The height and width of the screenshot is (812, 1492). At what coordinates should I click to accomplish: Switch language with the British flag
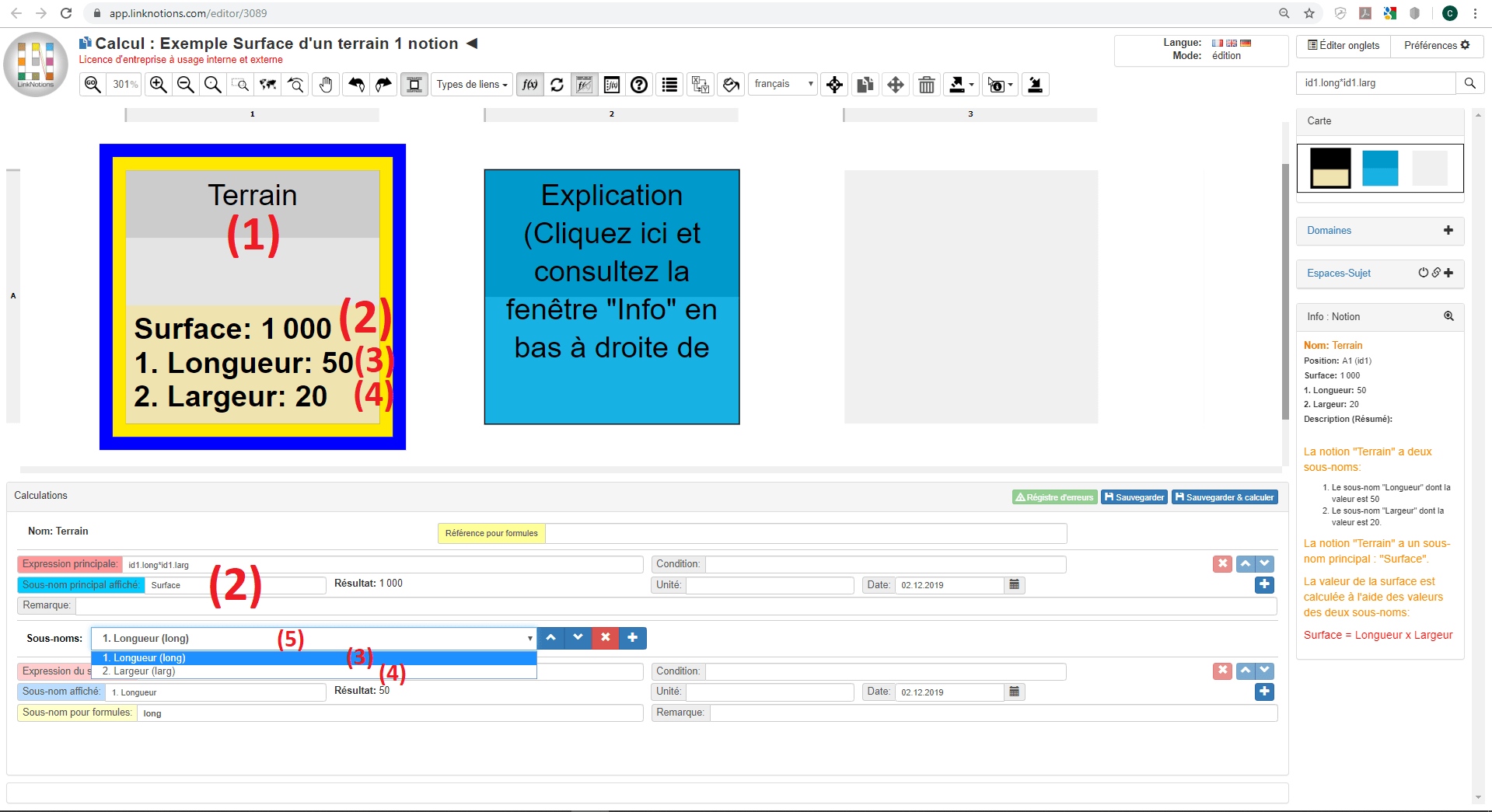(1232, 43)
